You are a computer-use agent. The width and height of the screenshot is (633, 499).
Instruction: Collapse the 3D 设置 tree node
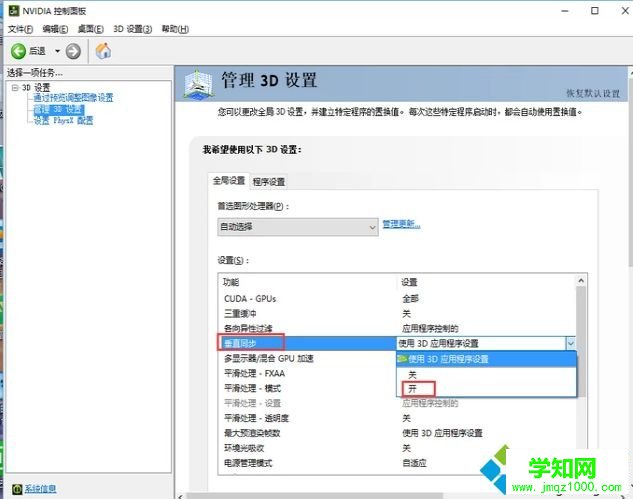click(15, 88)
